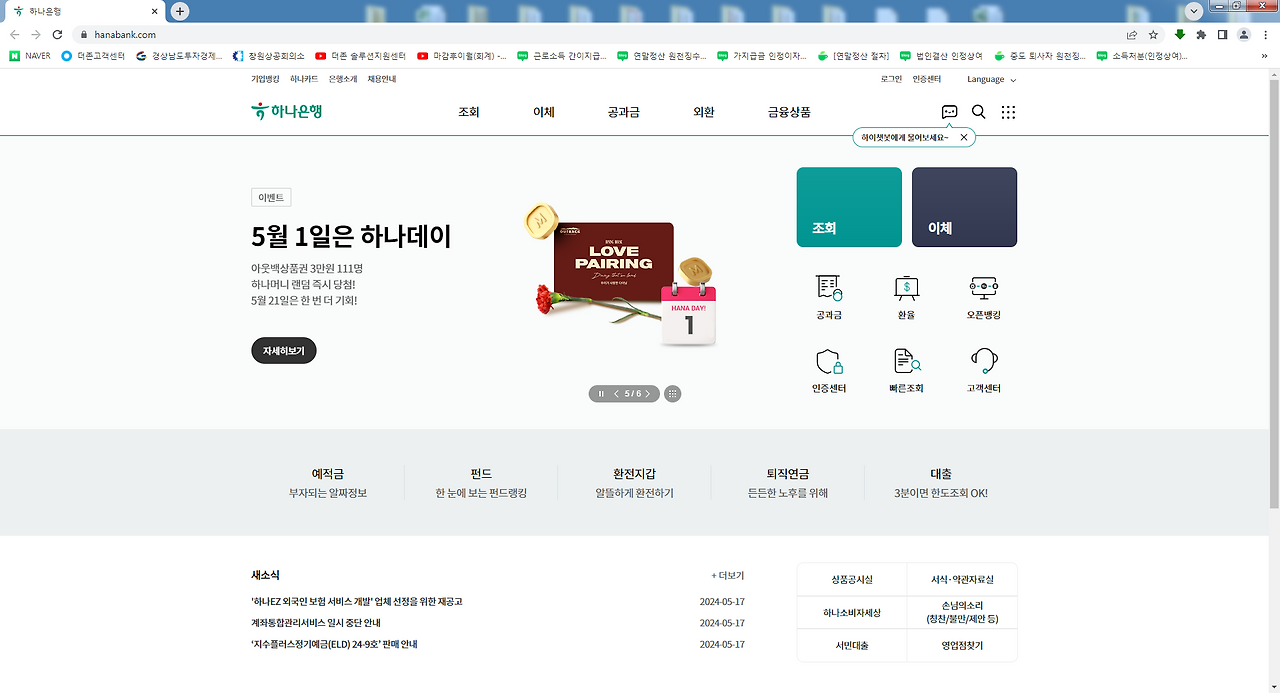Open the banner list grid button
Image resolution: width=1280 pixels, height=693 pixels.
tap(673, 394)
